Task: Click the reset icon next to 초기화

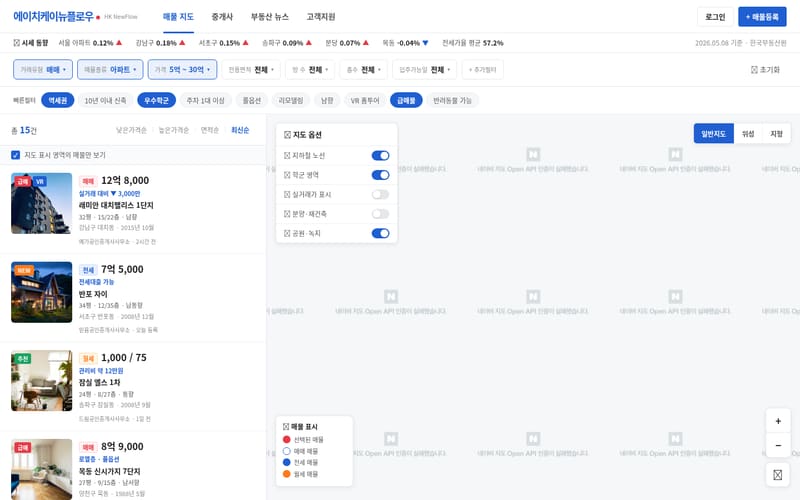Action: tap(754, 69)
